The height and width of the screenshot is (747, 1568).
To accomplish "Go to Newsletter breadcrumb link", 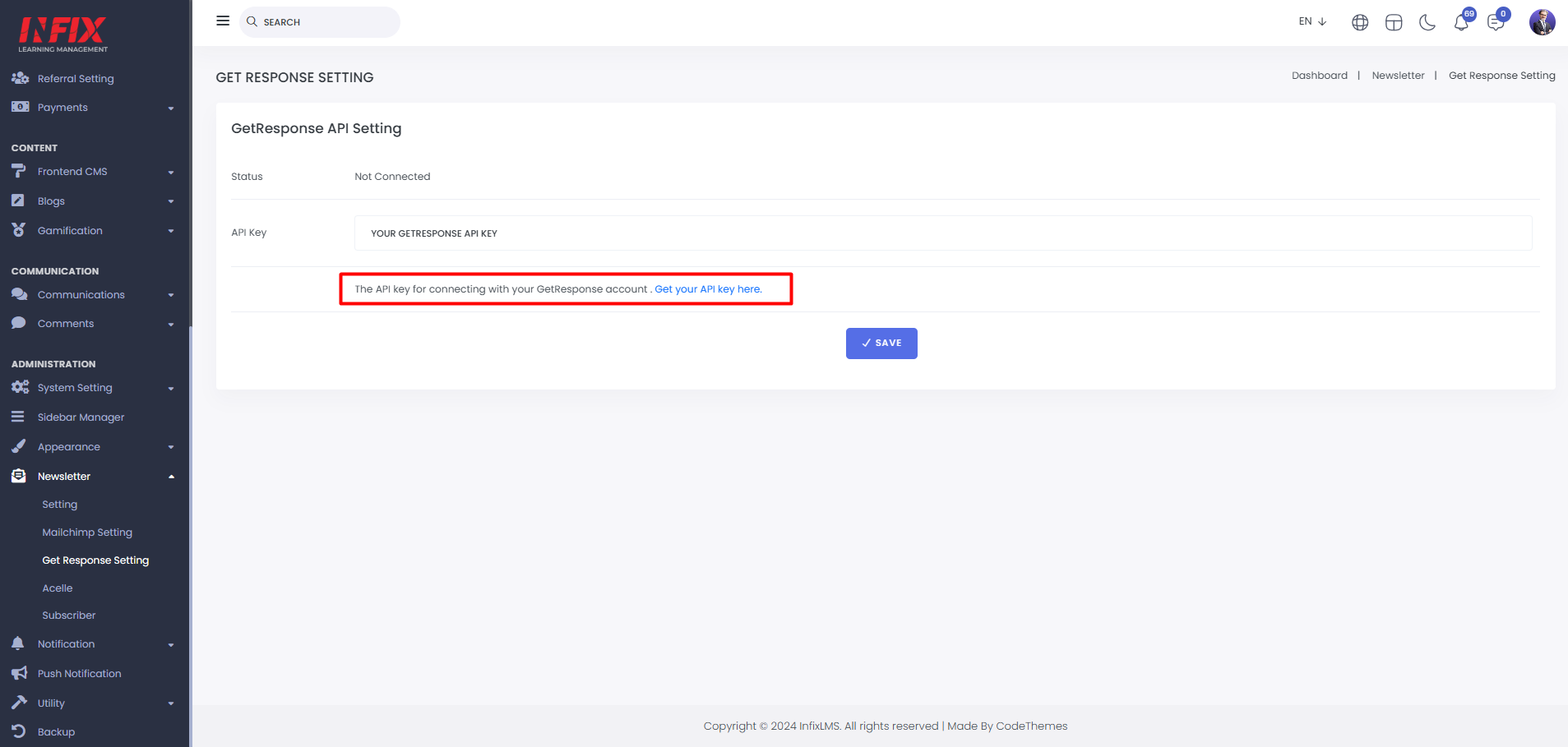I will (x=1398, y=76).
